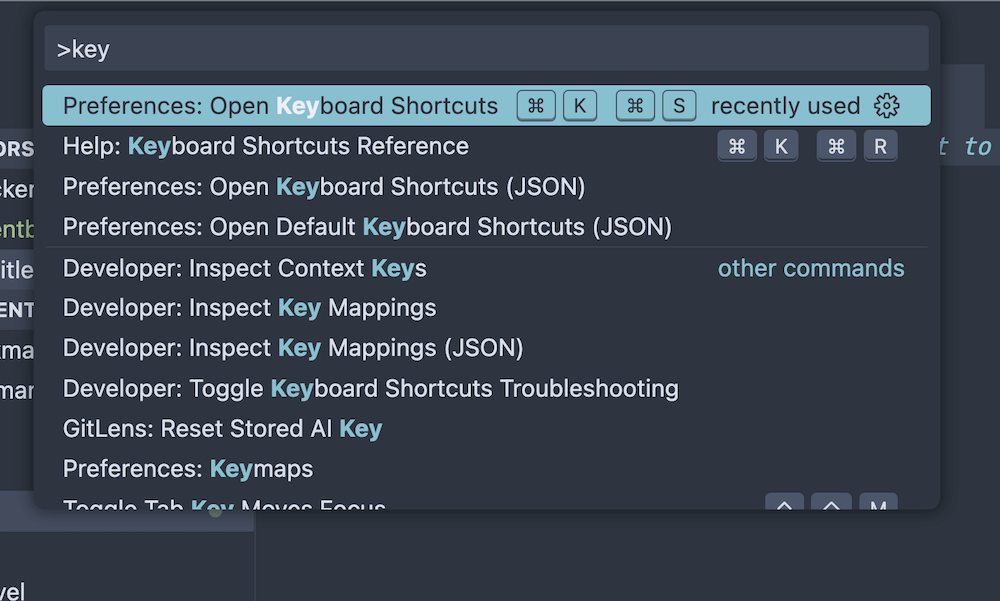
Task: Click the ⌘ key badge beside Open Keyboard Shortcuts
Action: point(536,106)
